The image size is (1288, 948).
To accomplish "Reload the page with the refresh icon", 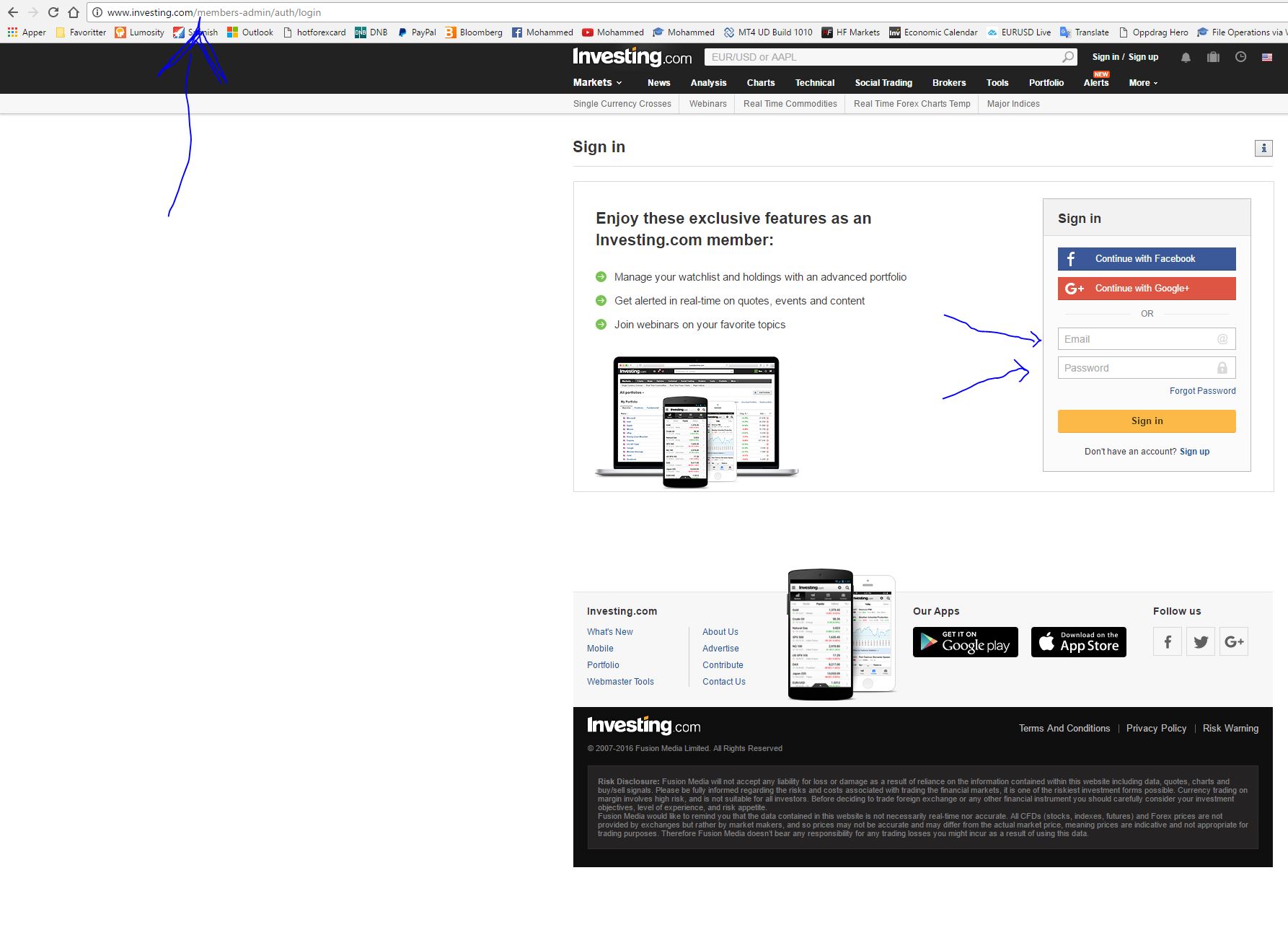I will (53, 12).
